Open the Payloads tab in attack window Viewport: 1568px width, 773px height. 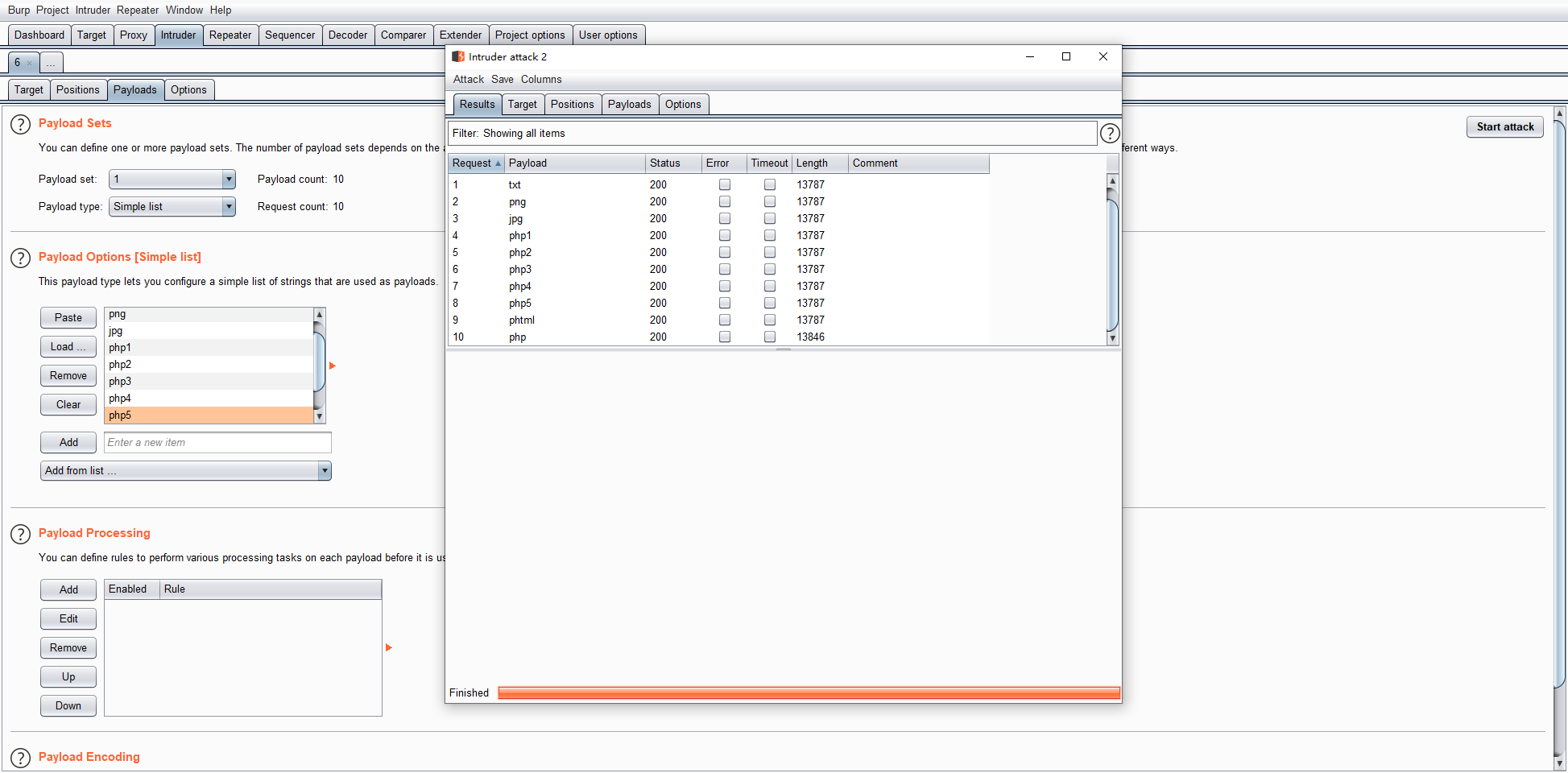pos(630,105)
